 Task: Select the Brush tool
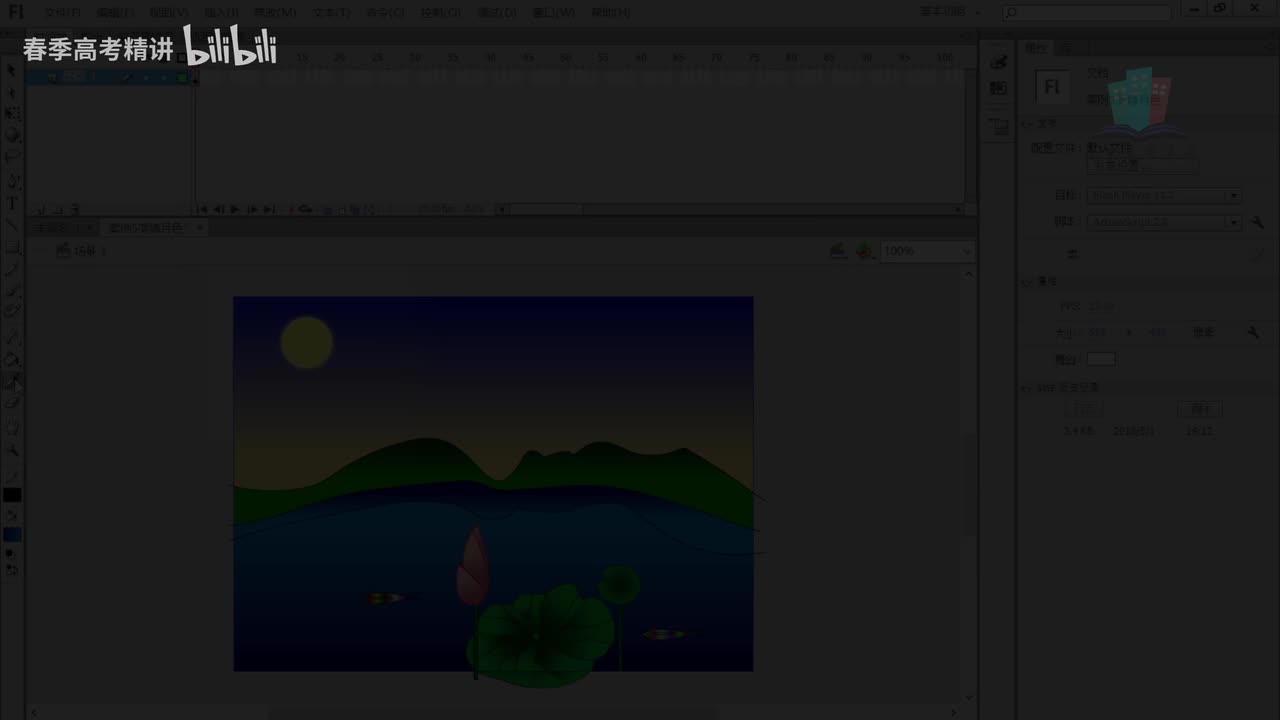[12, 291]
